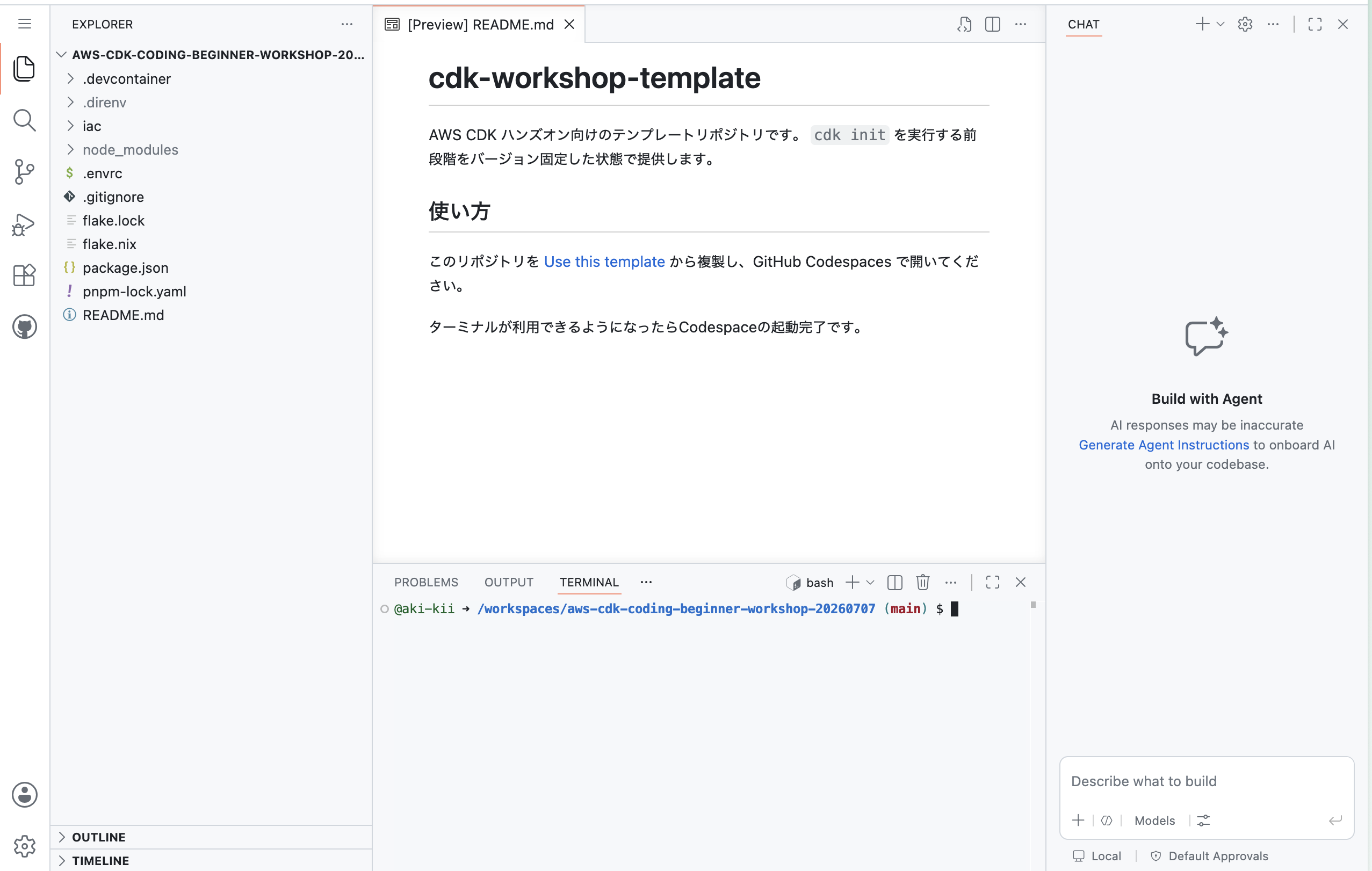Open the Extensions view
Viewport: 1372px width, 871px height.
pyautogui.click(x=25, y=275)
